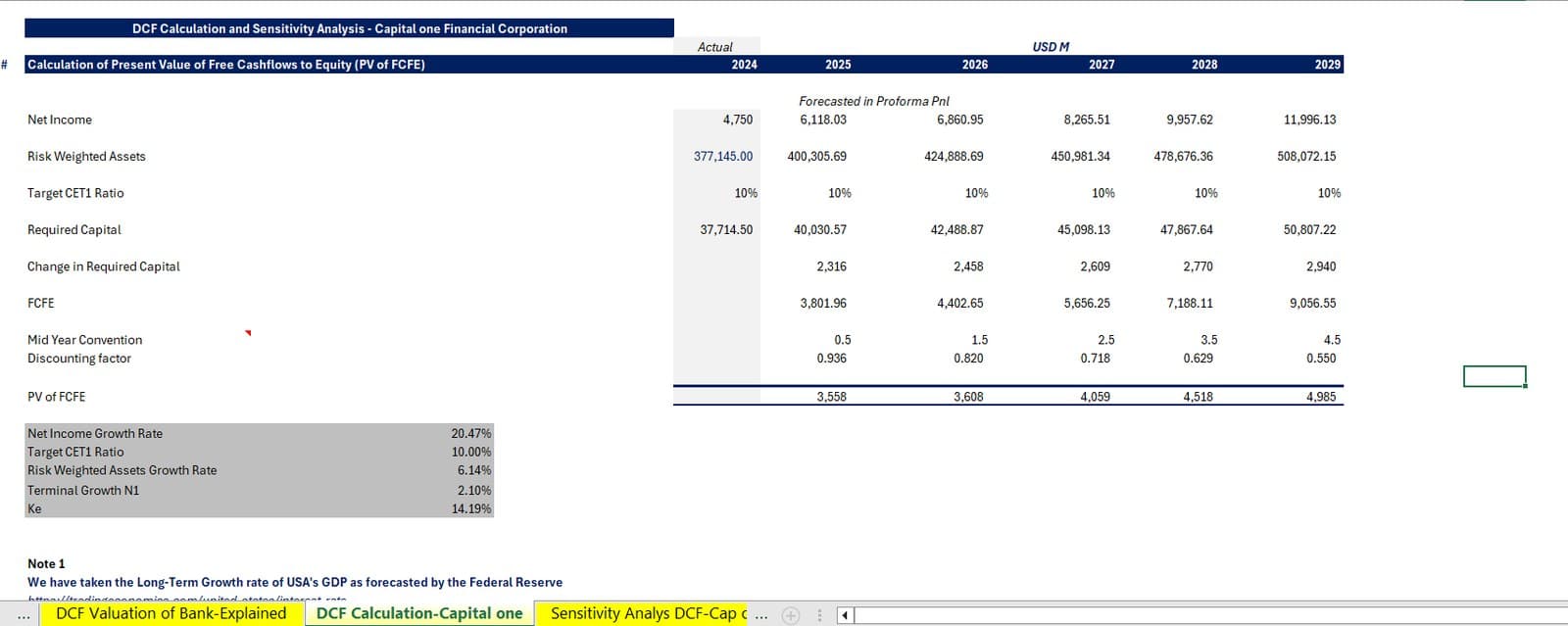Image resolution: width=1568 pixels, height=626 pixels.
Task: Click Discounting factor value 0.936
Action: click(831, 359)
